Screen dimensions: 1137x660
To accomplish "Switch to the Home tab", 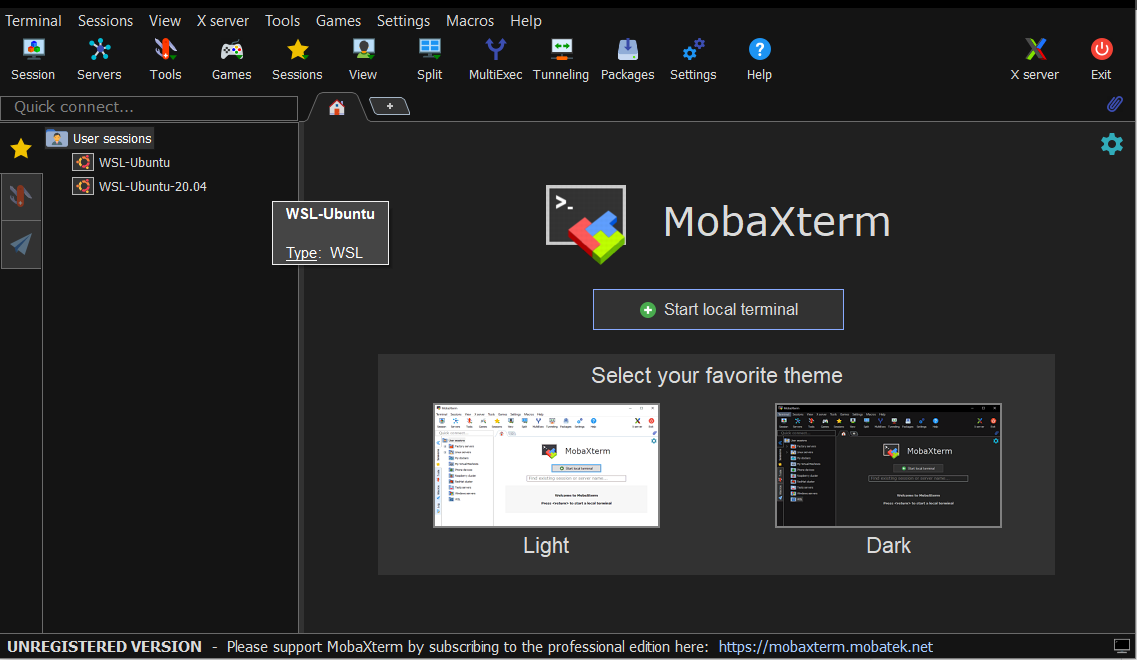I will 336,108.
